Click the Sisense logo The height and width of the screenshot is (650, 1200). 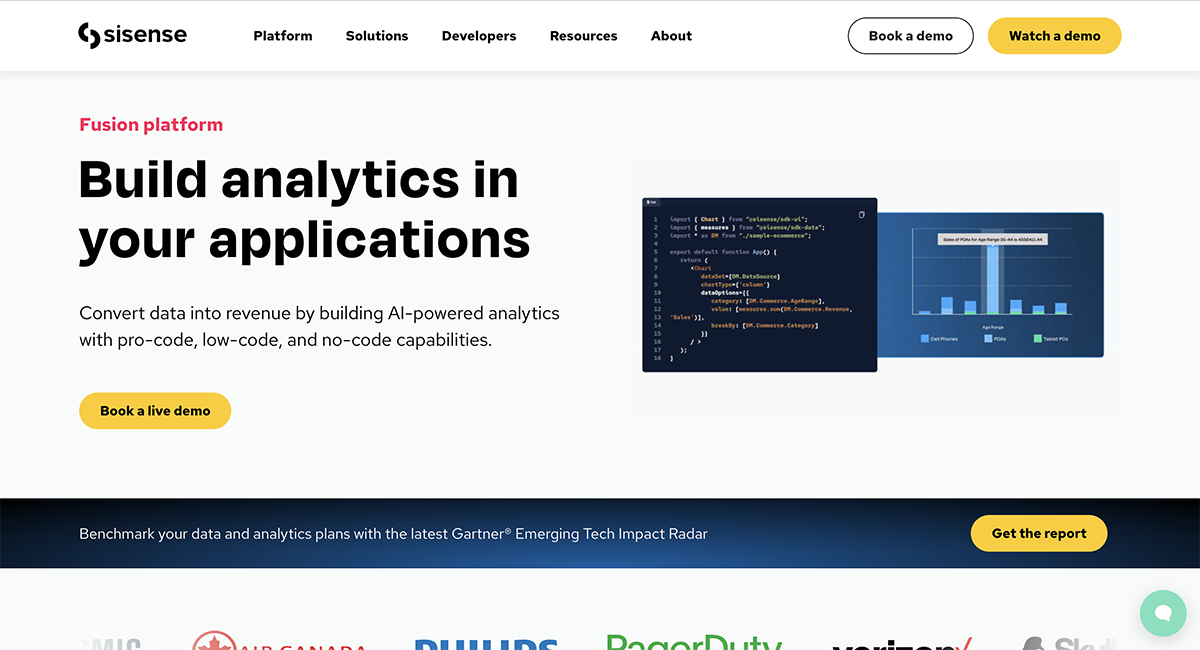132,35
